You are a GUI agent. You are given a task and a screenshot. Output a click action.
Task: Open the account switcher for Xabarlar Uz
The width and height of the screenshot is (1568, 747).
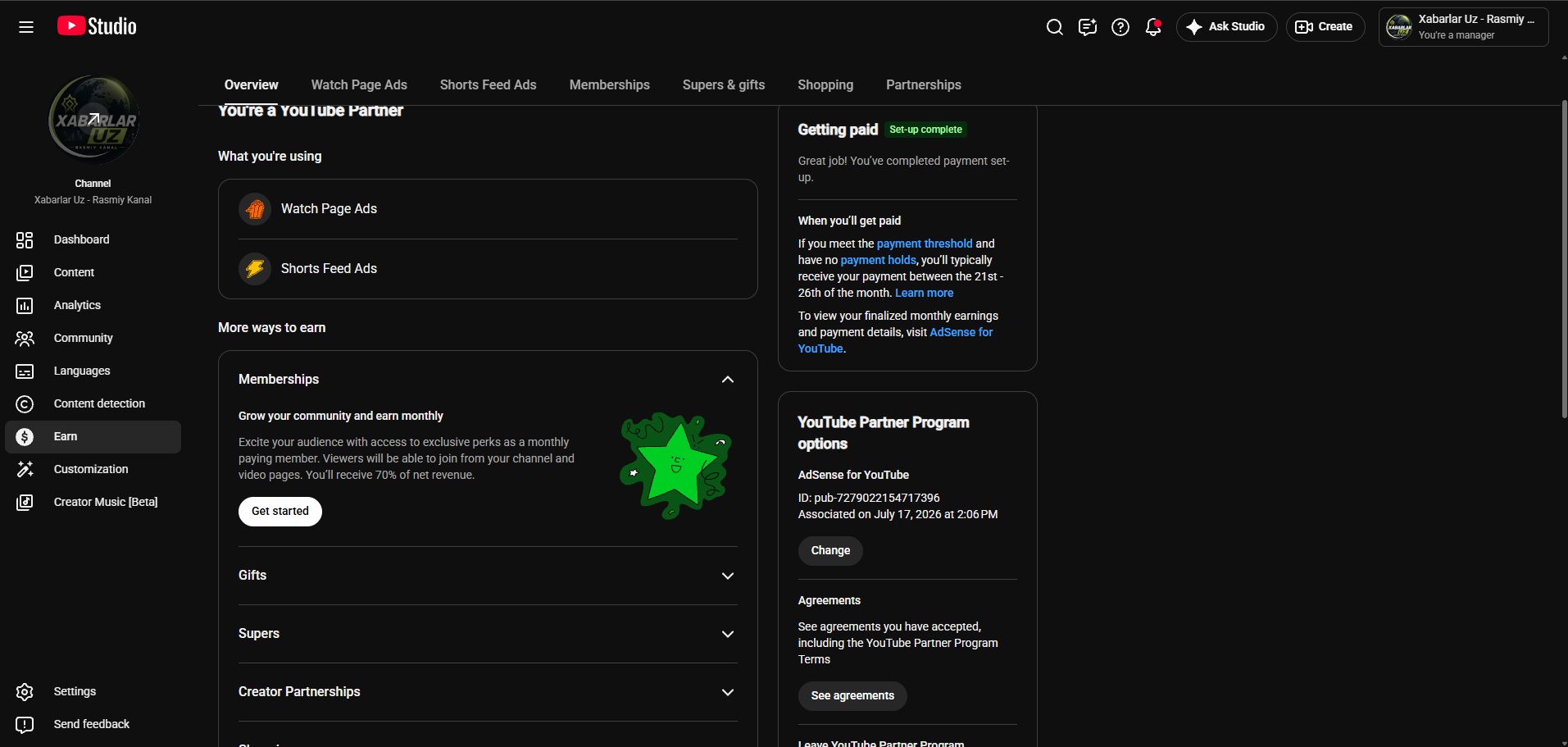(1463, 27)
